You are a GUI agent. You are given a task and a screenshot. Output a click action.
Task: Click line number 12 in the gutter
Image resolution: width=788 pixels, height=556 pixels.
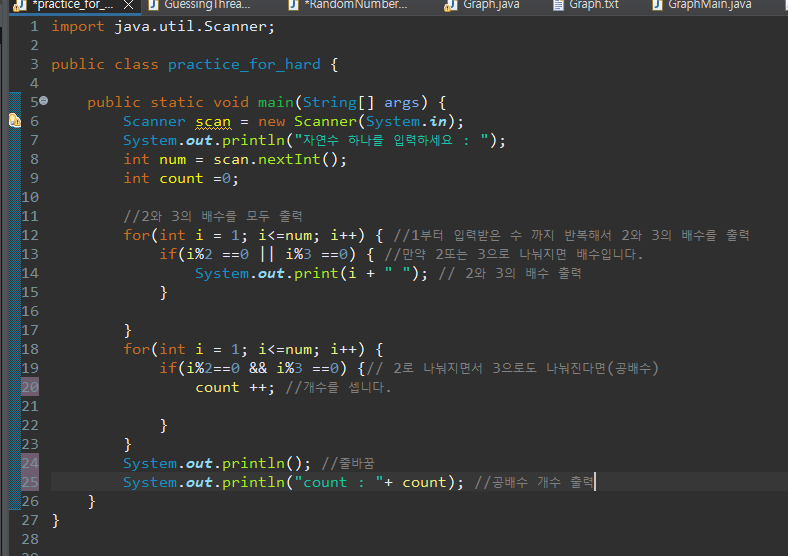point(30,235)
